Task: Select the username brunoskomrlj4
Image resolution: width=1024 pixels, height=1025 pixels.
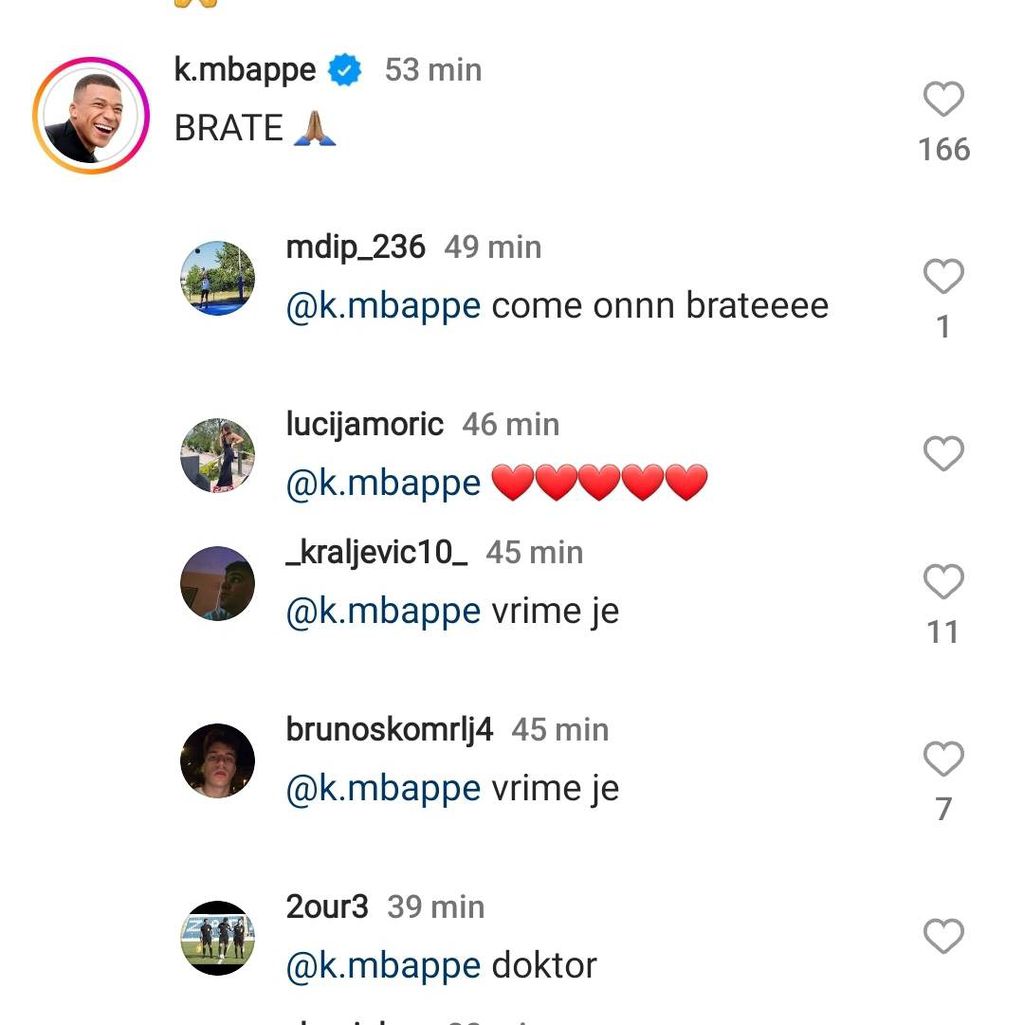Action: pyautogui.click(x=389, y=729)
